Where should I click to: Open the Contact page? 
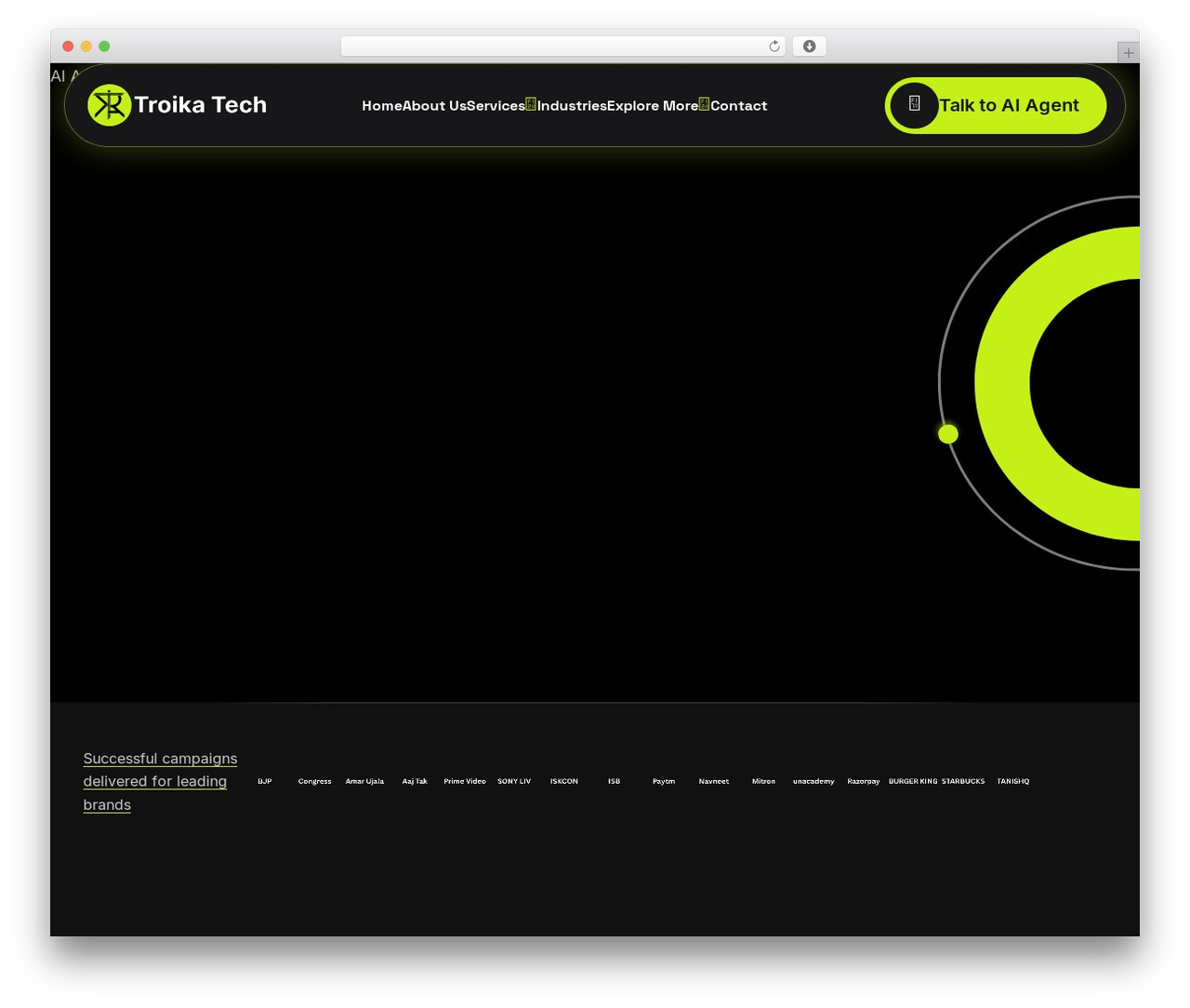point(739,106)
